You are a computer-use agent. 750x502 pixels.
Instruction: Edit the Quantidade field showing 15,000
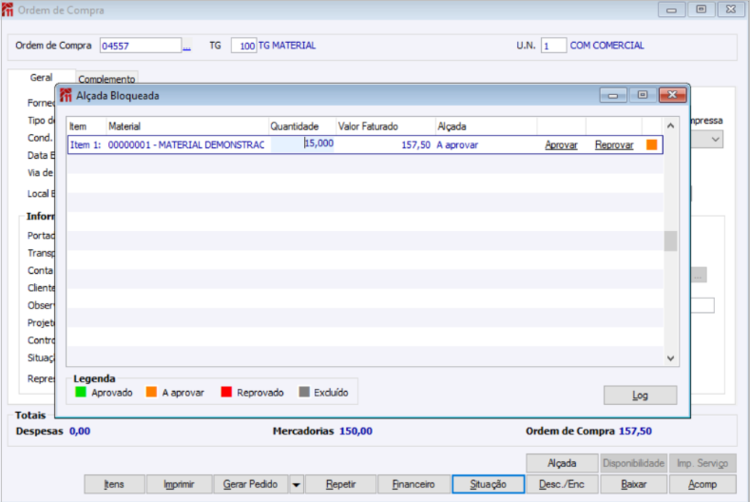pos(303,144)
